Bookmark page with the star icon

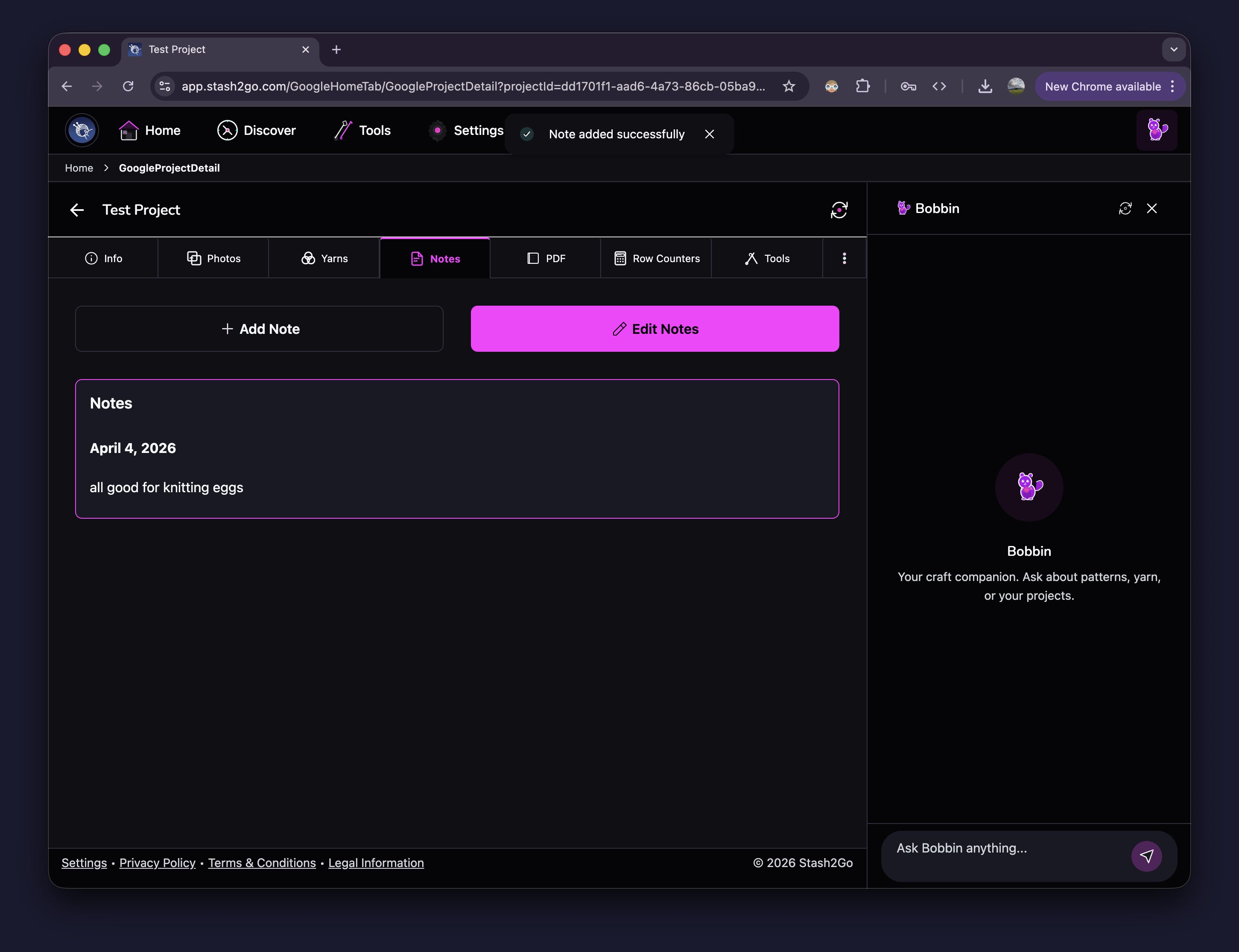coord(789,86)
